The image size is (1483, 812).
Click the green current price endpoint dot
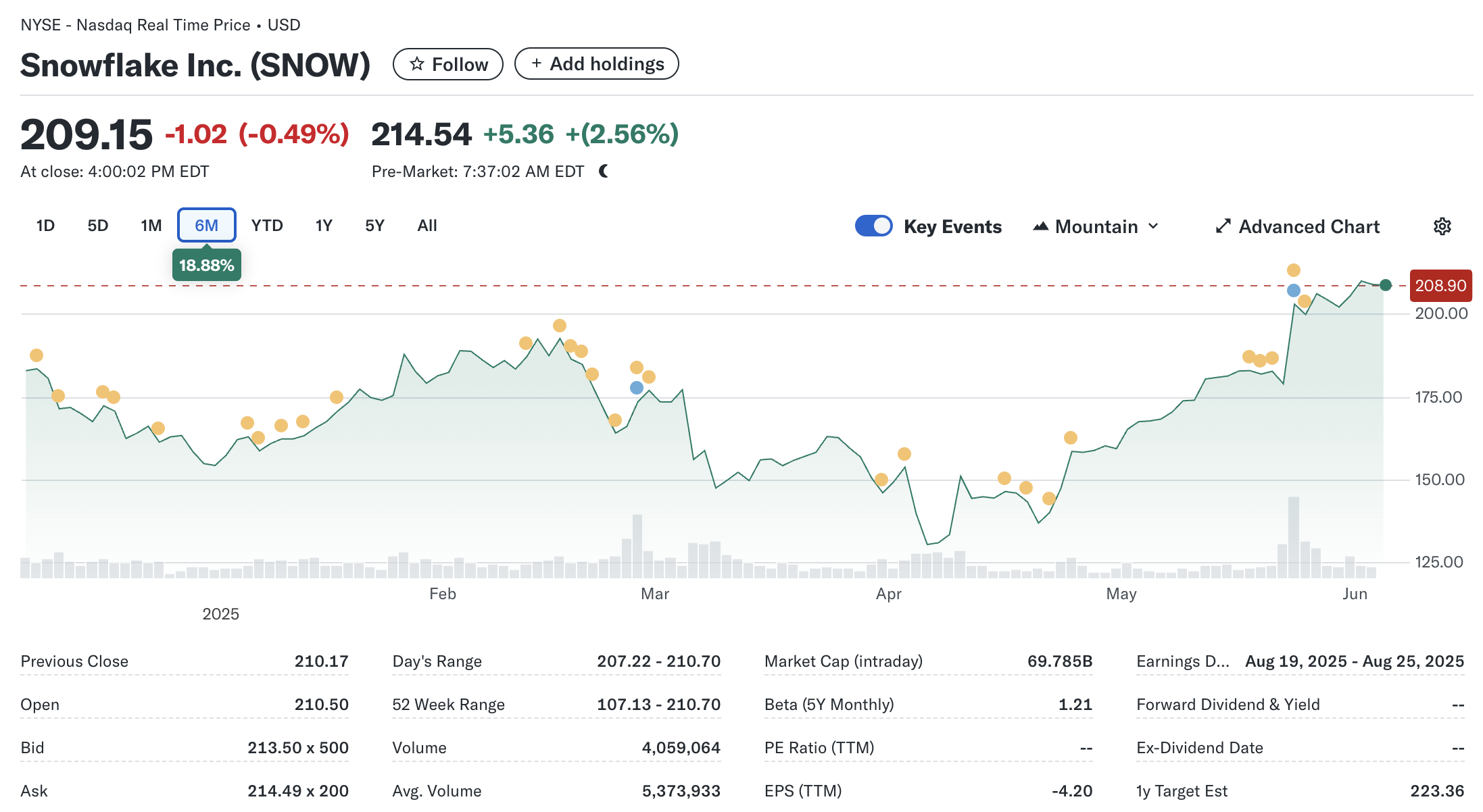point(1385,285)
